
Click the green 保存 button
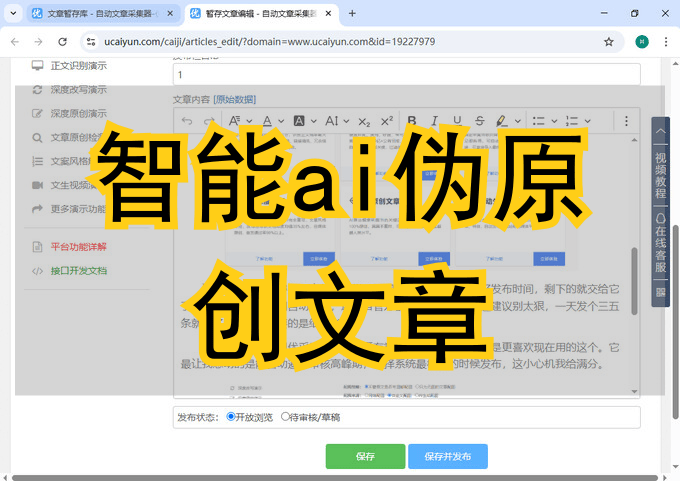(365, 456)
